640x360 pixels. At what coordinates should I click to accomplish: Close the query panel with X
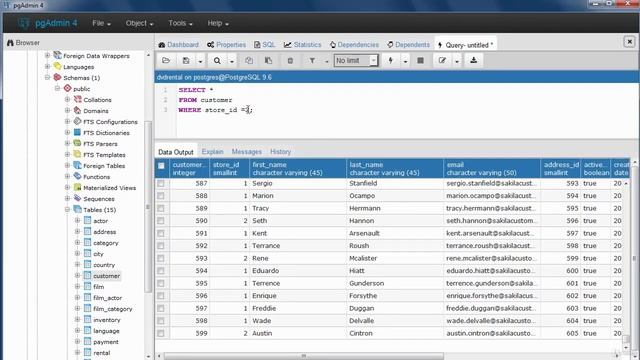pos(629,42)
